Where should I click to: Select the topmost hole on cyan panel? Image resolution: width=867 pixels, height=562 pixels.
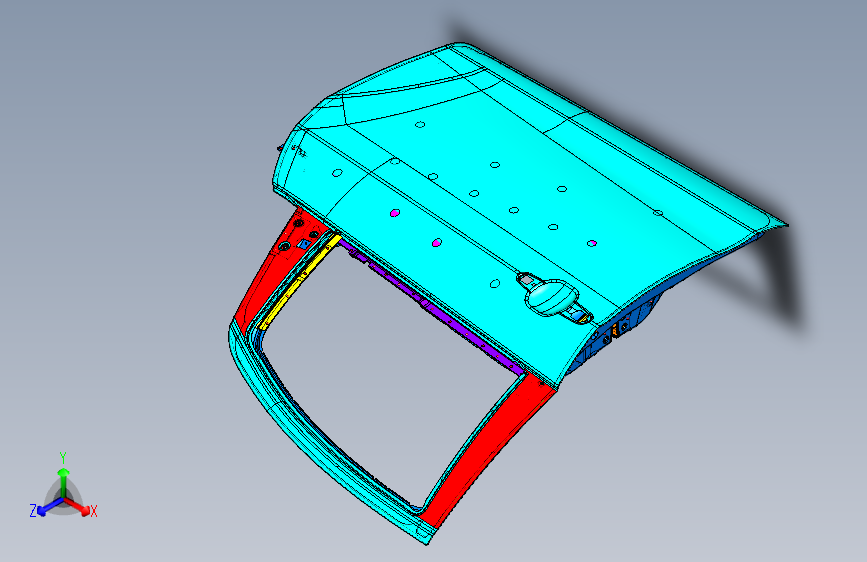tap(420, 124)
